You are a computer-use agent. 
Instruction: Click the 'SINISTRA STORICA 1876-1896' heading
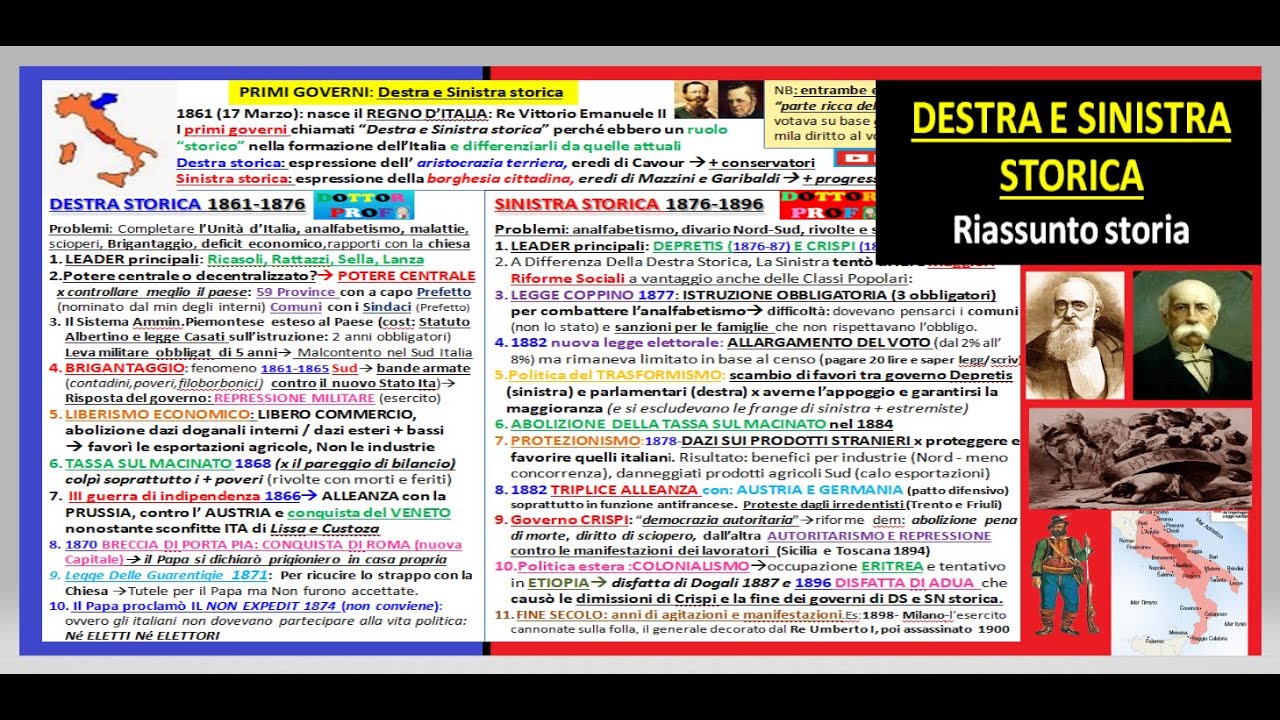628,204
